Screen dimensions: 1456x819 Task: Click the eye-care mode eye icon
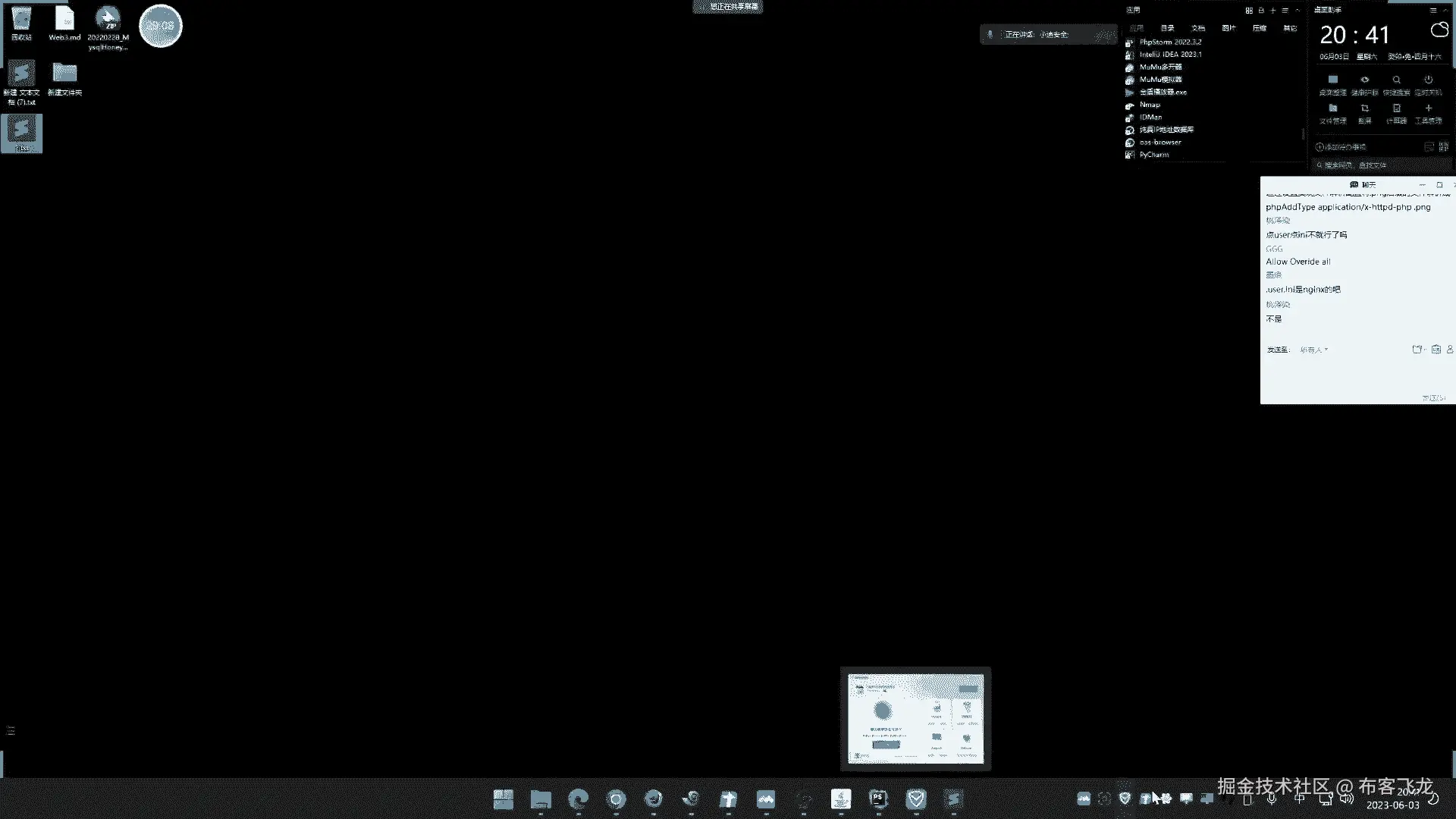click(1364, 80)
